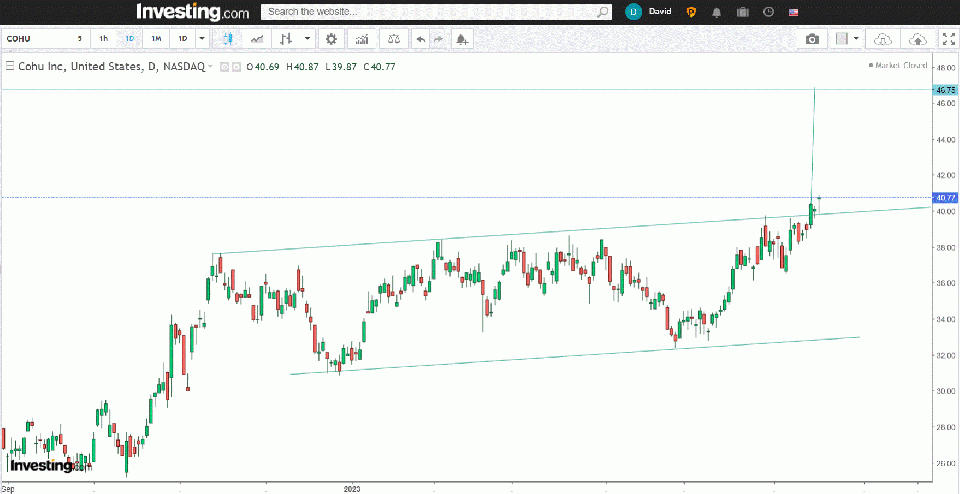Expand the bar style dropdown arrow

point(307,39)
